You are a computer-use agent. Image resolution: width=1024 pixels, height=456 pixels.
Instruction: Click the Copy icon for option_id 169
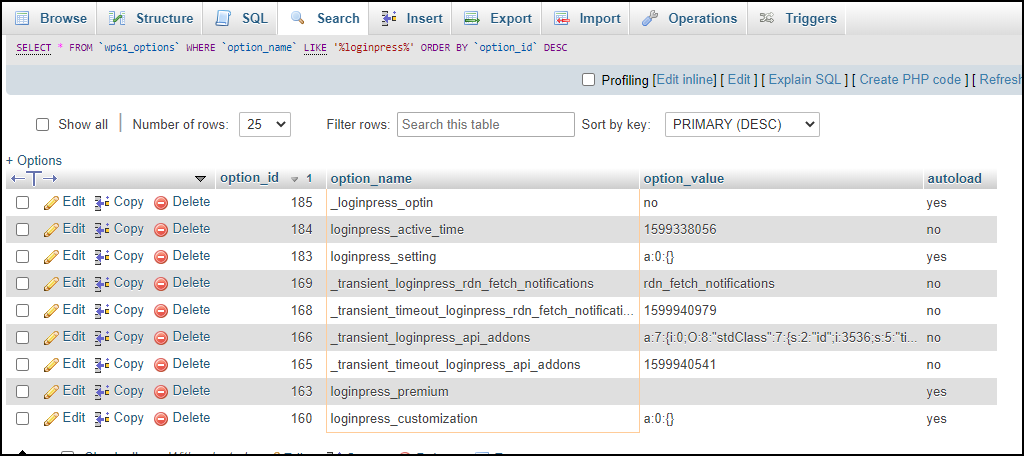tap(102, 284)
